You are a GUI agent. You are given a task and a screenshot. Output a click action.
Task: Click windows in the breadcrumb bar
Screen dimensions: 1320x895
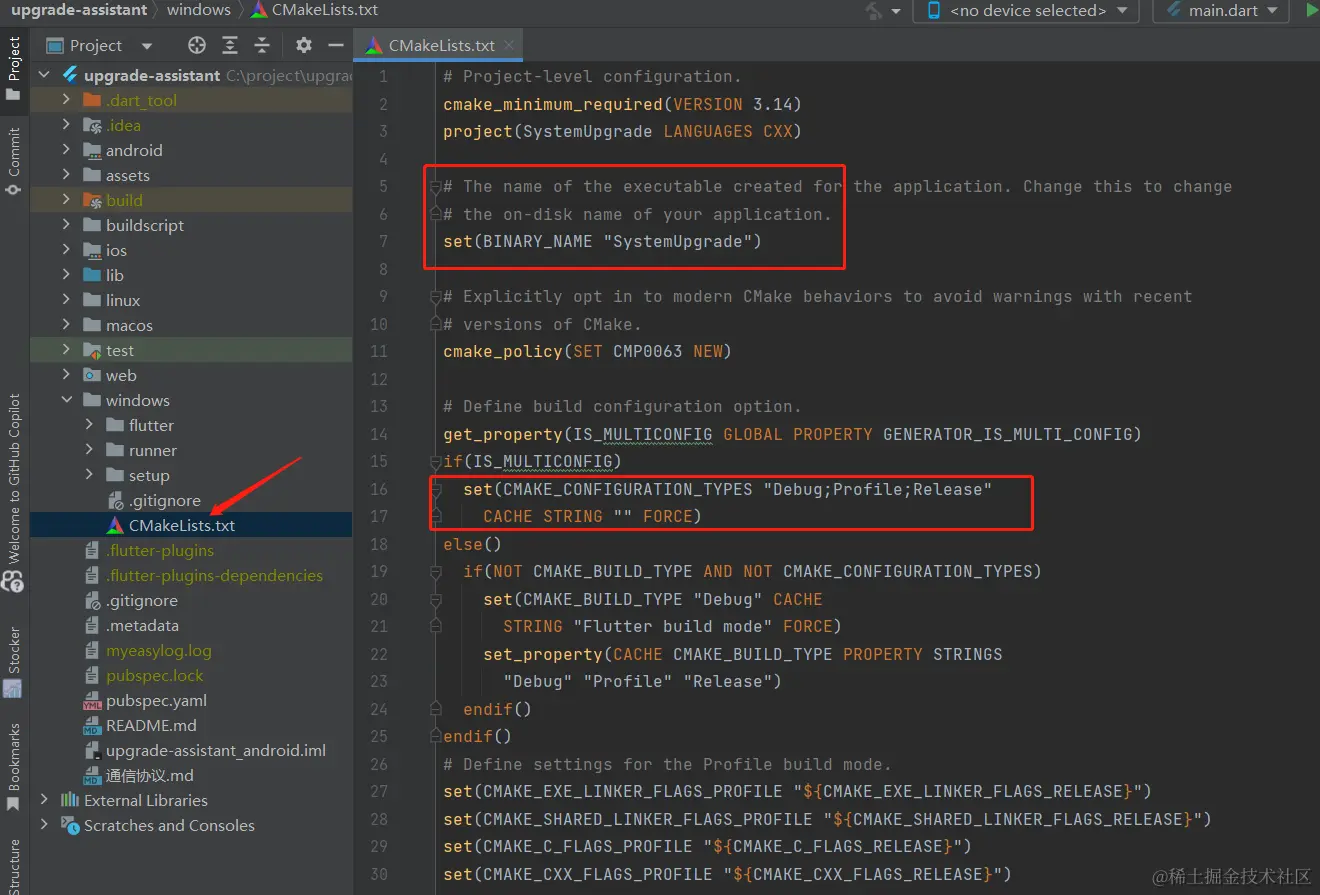pos(198,10)
